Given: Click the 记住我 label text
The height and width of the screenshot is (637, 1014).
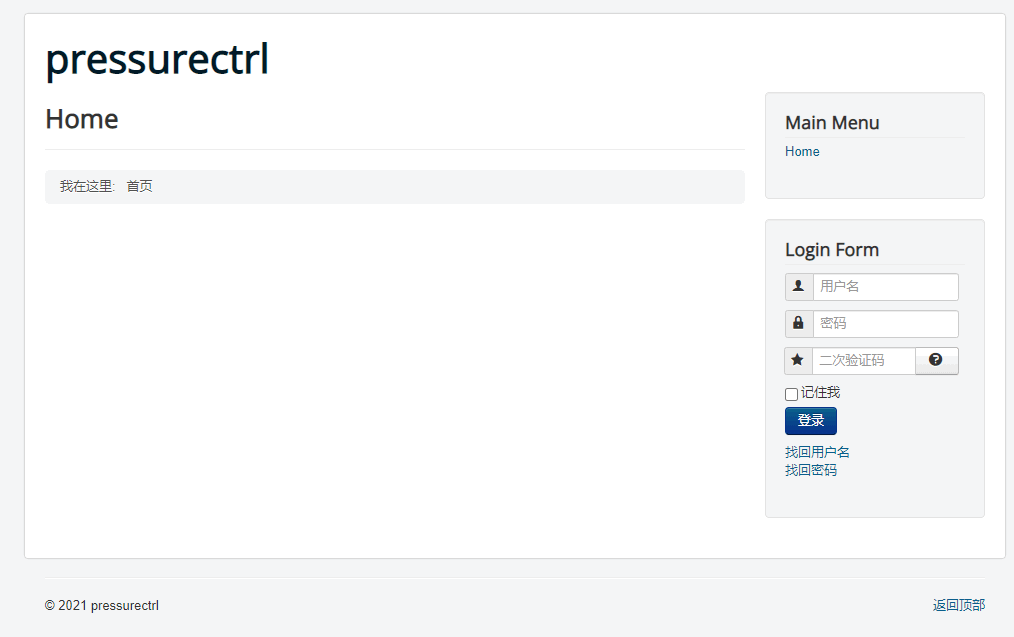Looking at the screenshot, I should coord(821,393).
